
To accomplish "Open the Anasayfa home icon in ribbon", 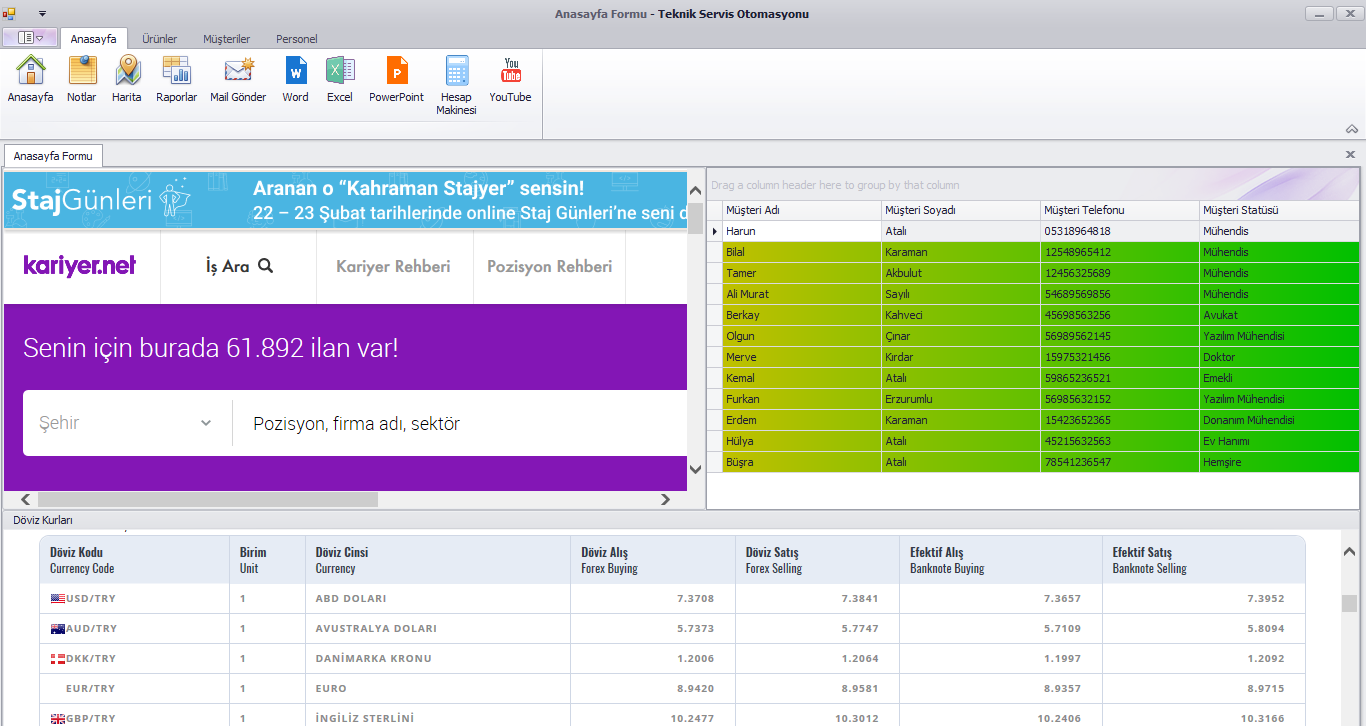I will (x=30, y=80).
